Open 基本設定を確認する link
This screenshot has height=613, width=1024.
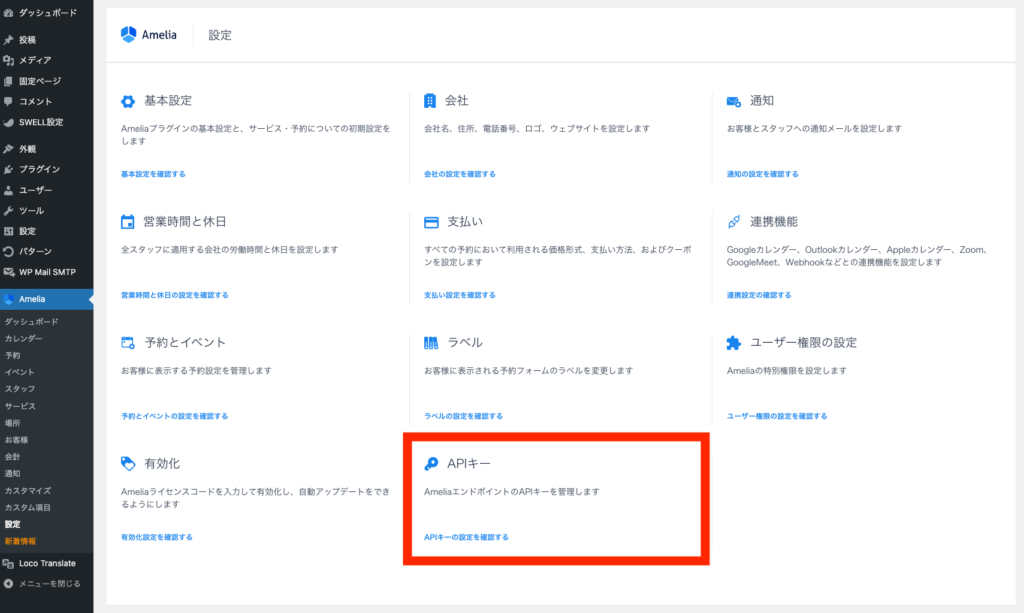(x=153, y=174)
